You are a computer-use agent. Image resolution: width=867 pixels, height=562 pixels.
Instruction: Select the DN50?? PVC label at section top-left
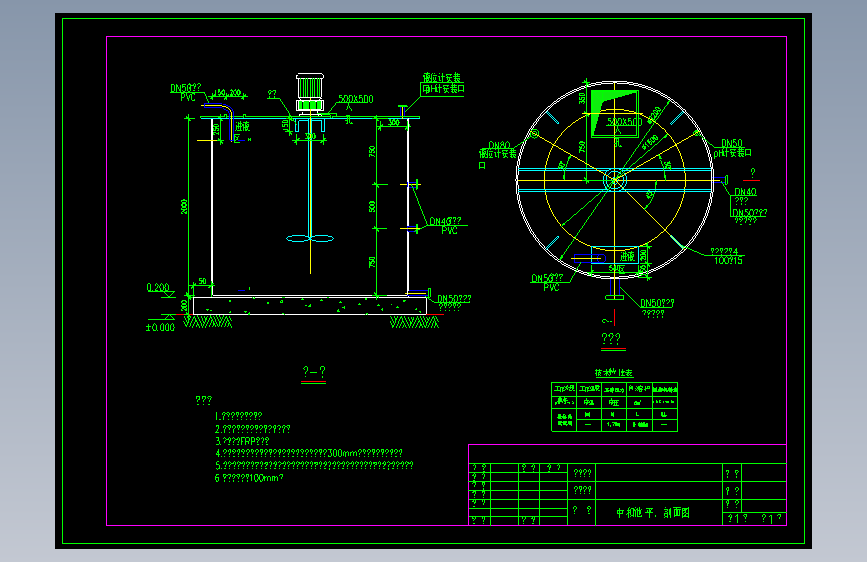[x=186, y=92]
